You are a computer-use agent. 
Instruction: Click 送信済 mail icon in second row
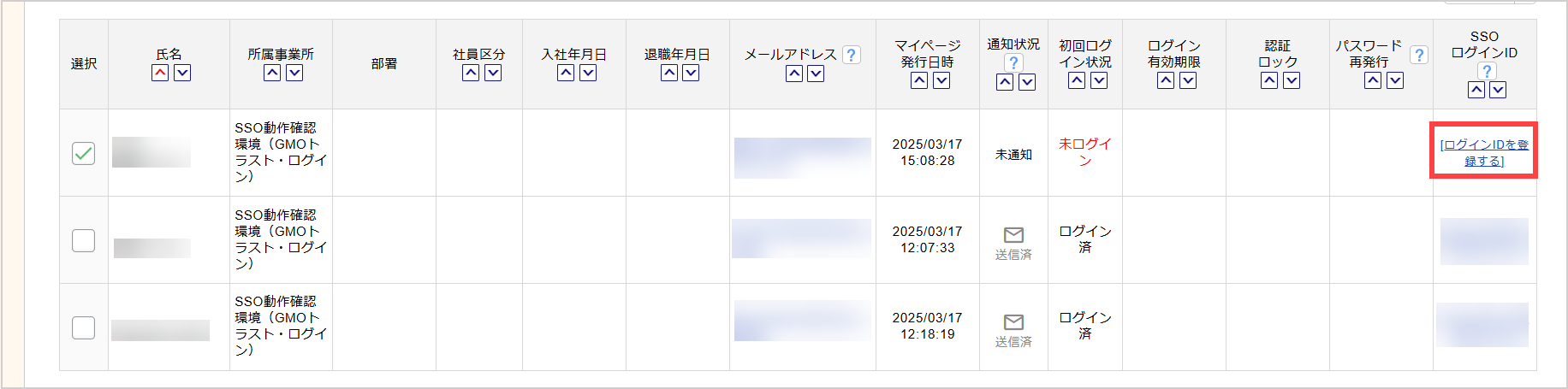click(1013, 235)
